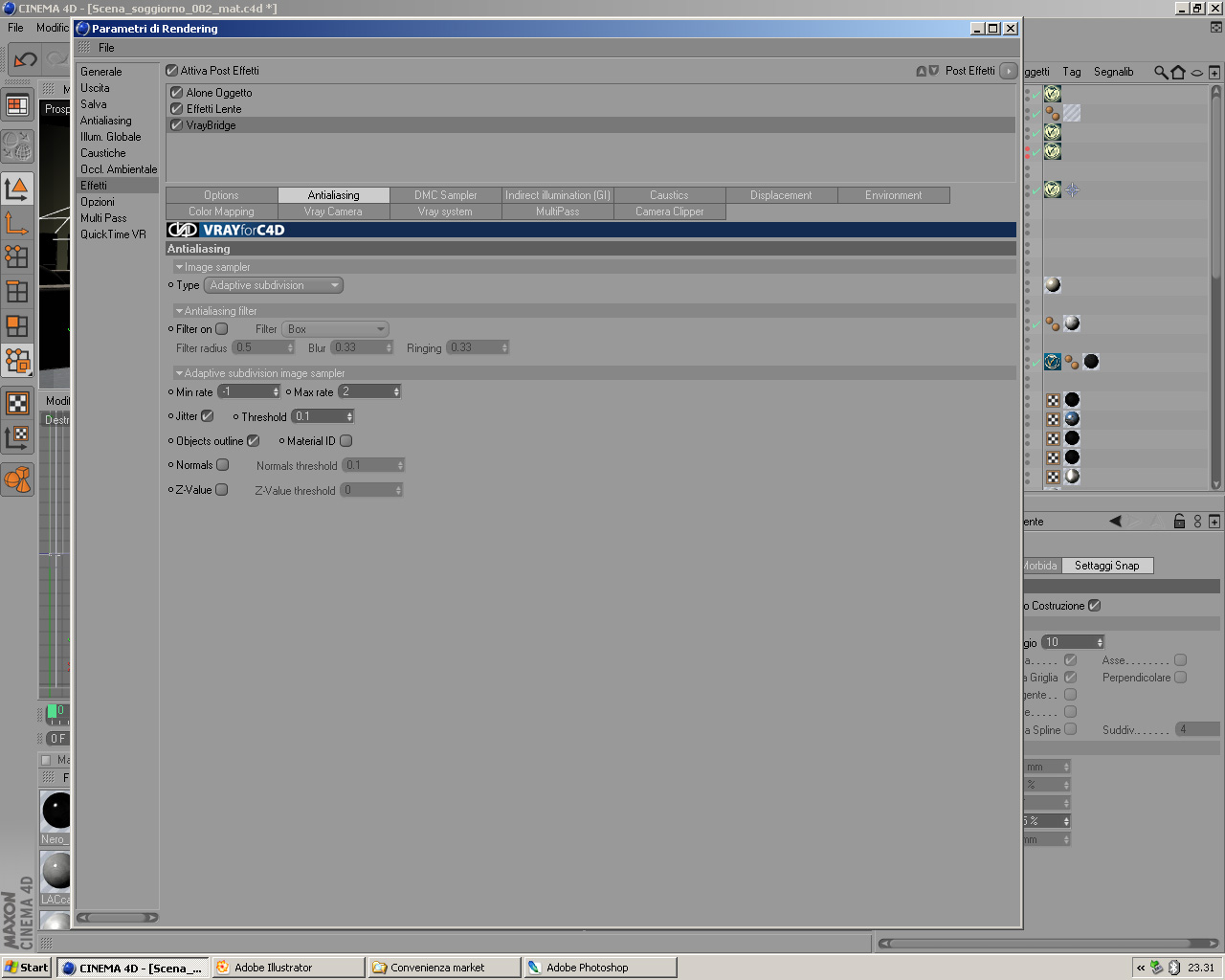Open the Post Effetti arrow menu button
The image size is (1225, 980).
1008,71
